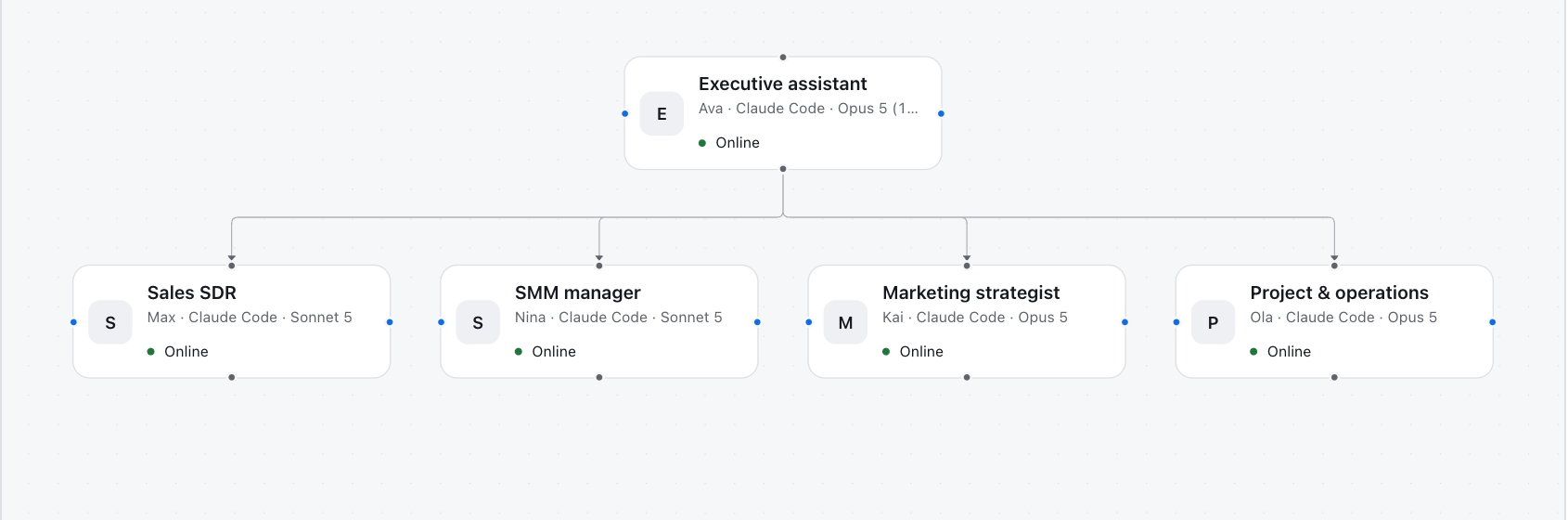Click Online status on Marketing strategist card
This screenshot has width=1568, height=520.
913,352
